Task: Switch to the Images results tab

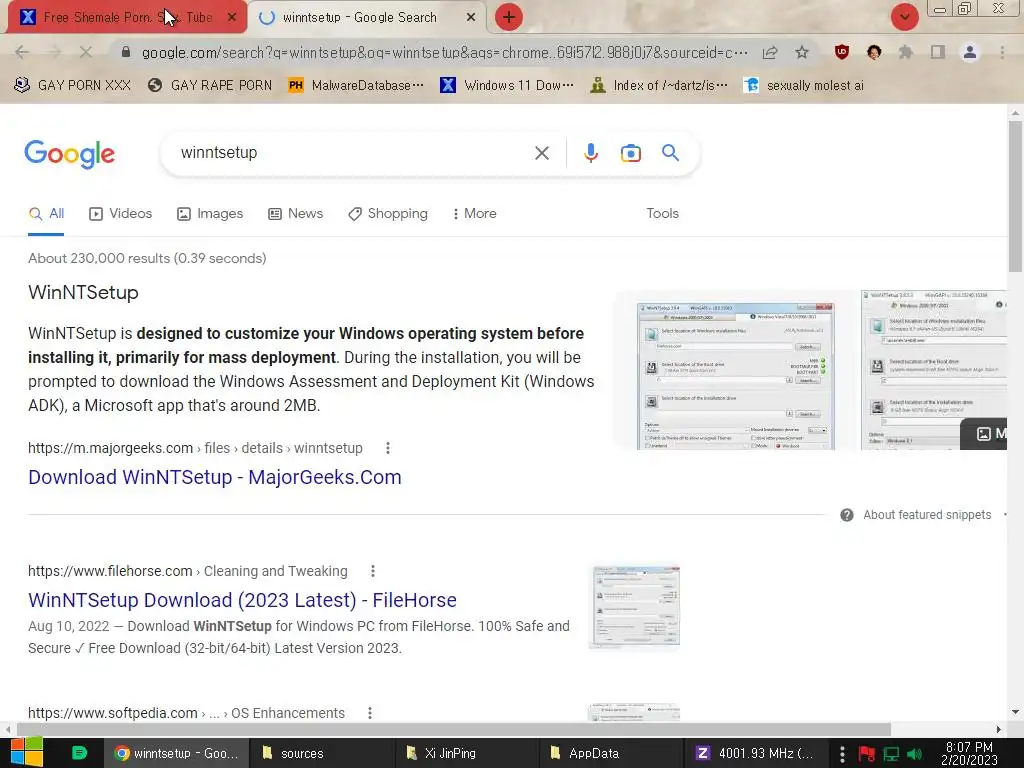Action: (x=210, y=214)
